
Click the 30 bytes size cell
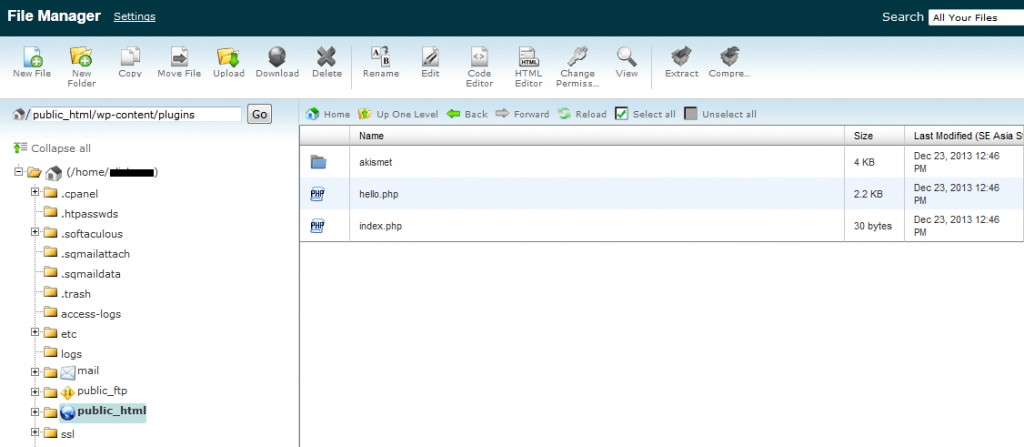tap(872, 226)
